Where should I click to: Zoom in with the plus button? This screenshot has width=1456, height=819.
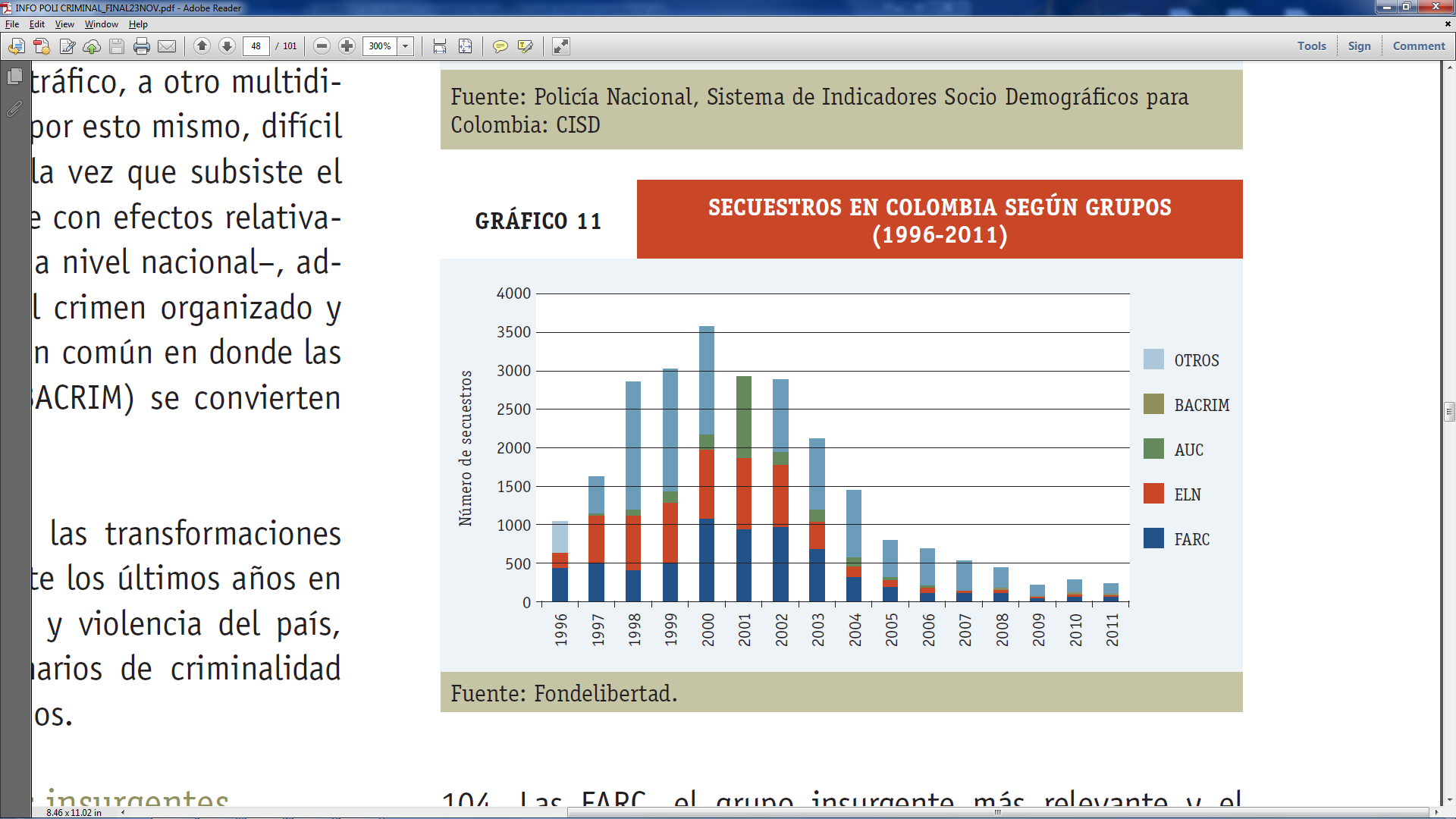click(347, 46)
